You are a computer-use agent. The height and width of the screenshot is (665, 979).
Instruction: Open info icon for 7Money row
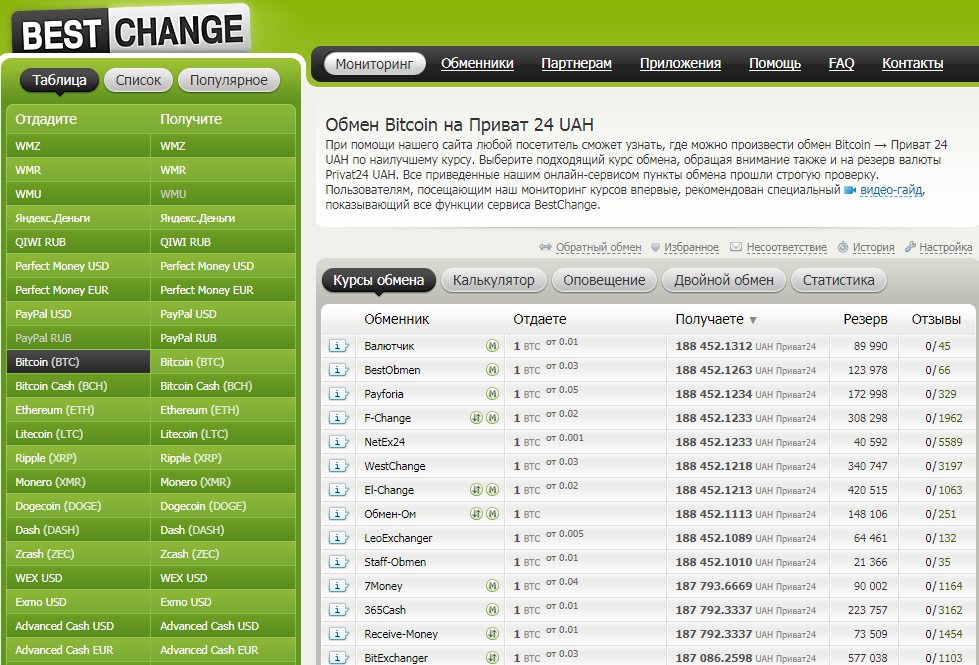tap(338, 586)
